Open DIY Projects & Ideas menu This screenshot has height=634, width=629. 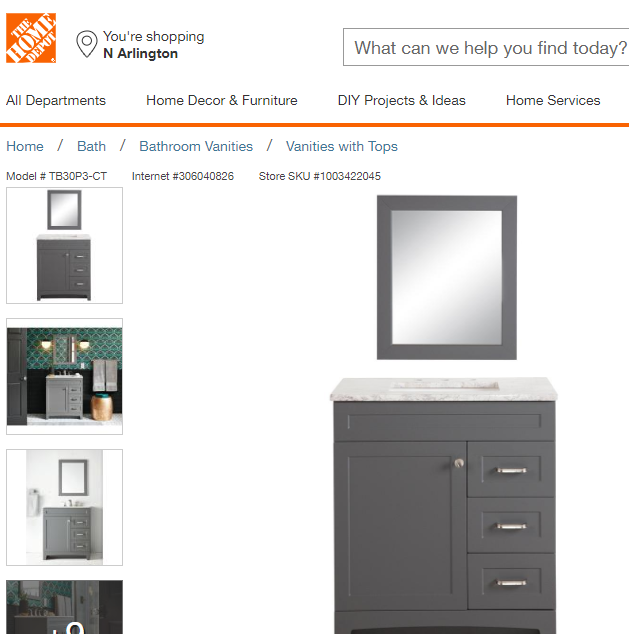click(401, 100)
